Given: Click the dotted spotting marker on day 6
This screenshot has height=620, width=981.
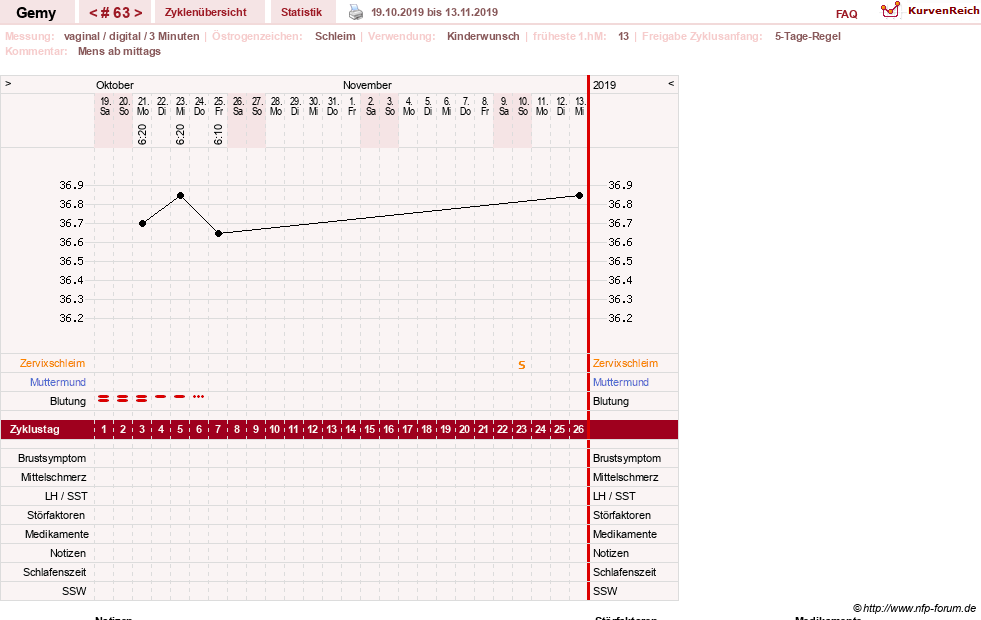Looking at the screenshot, I should (x=198, y=397).
